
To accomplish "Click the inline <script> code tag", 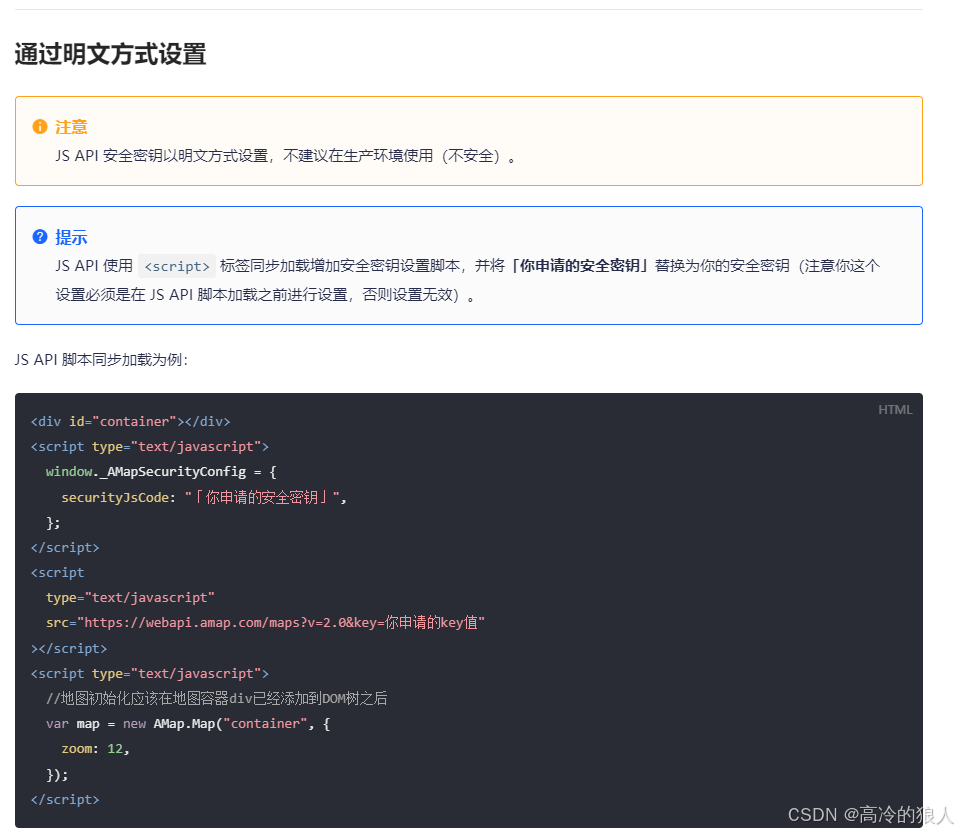I will tap(177, 266).
